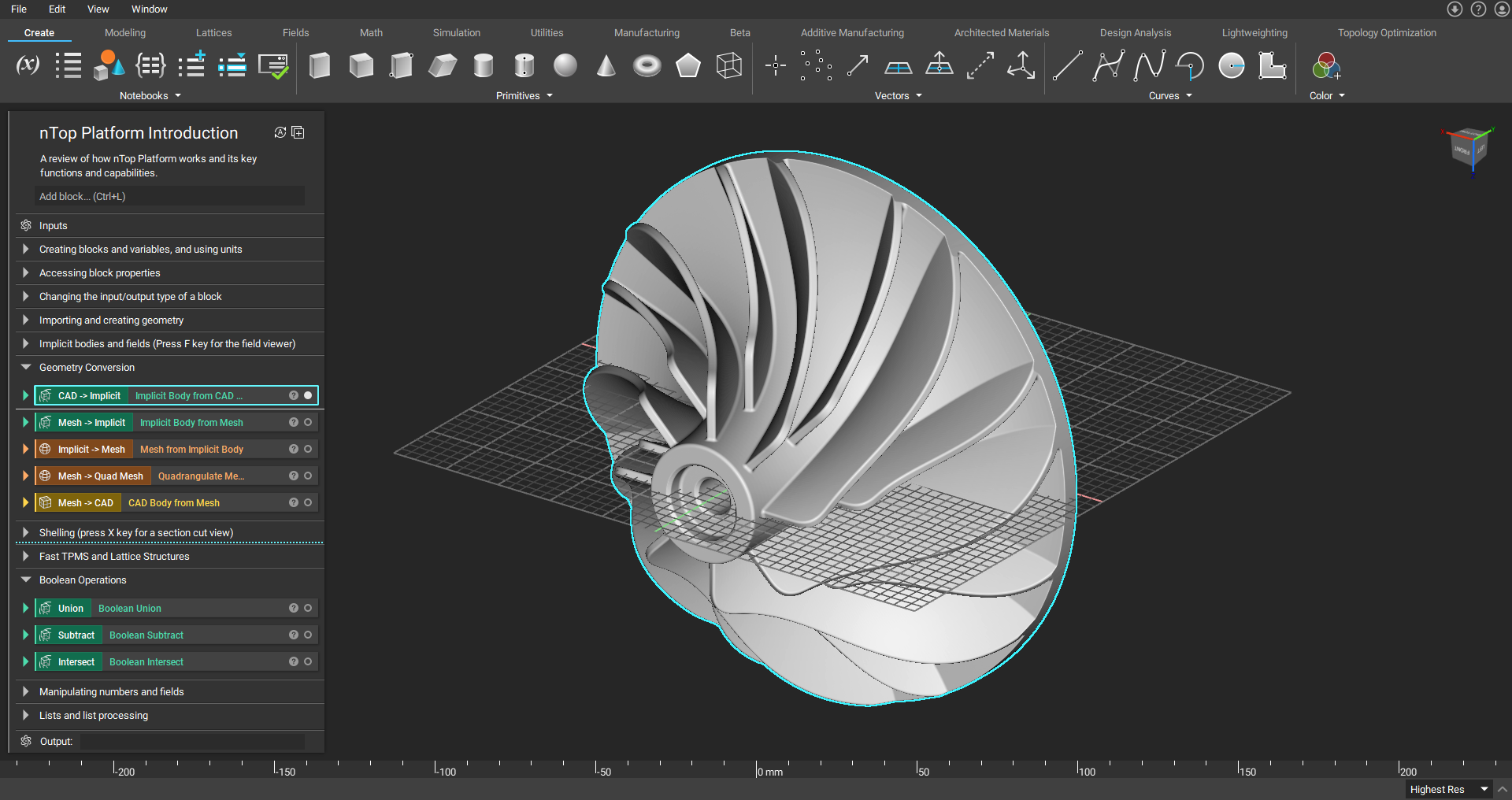Toggle visibility of Mesh -> Implicit block

308,423
